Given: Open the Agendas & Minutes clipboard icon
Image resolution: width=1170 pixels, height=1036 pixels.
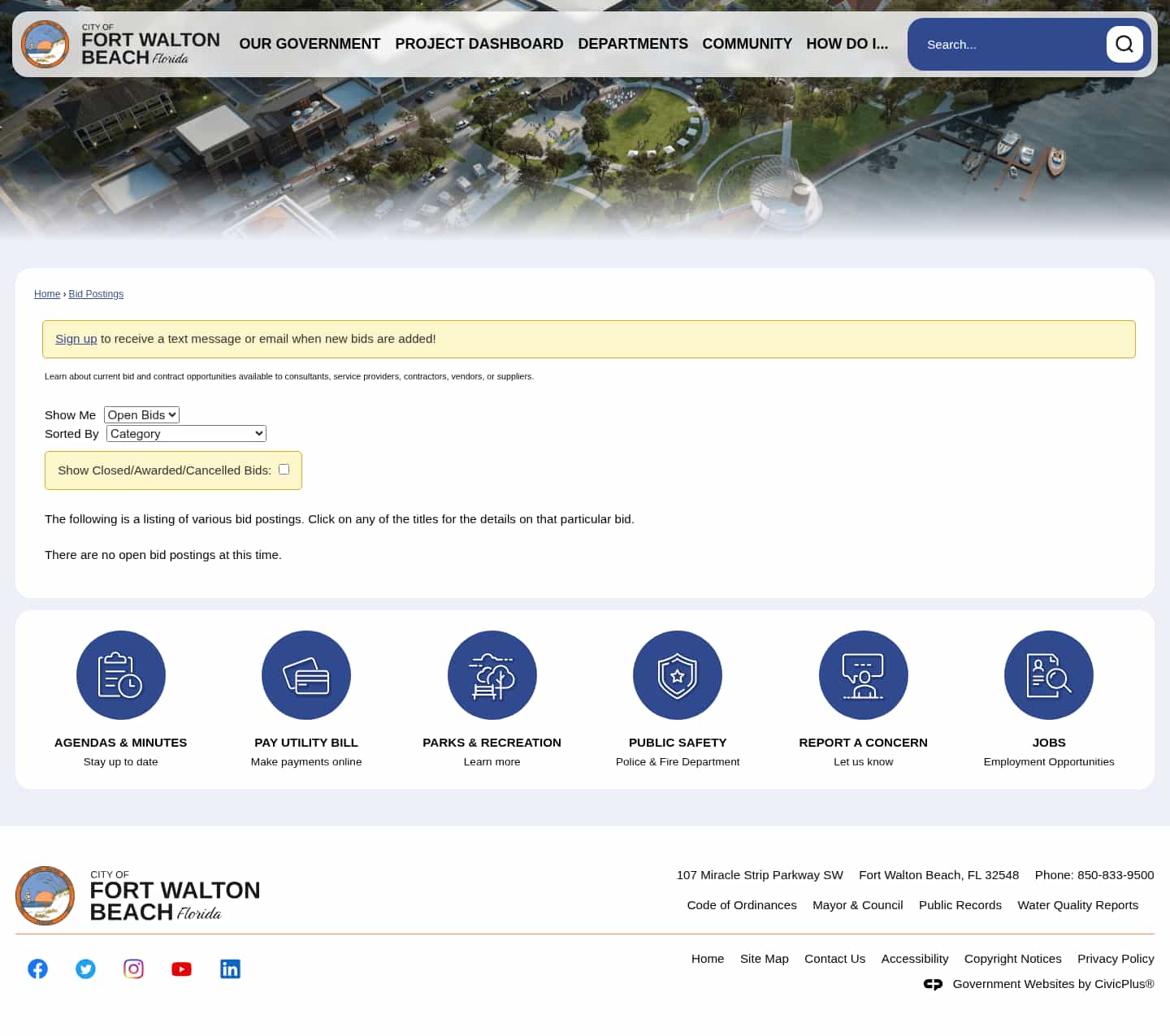Looking at the screenshot, I should click(121, 675).
